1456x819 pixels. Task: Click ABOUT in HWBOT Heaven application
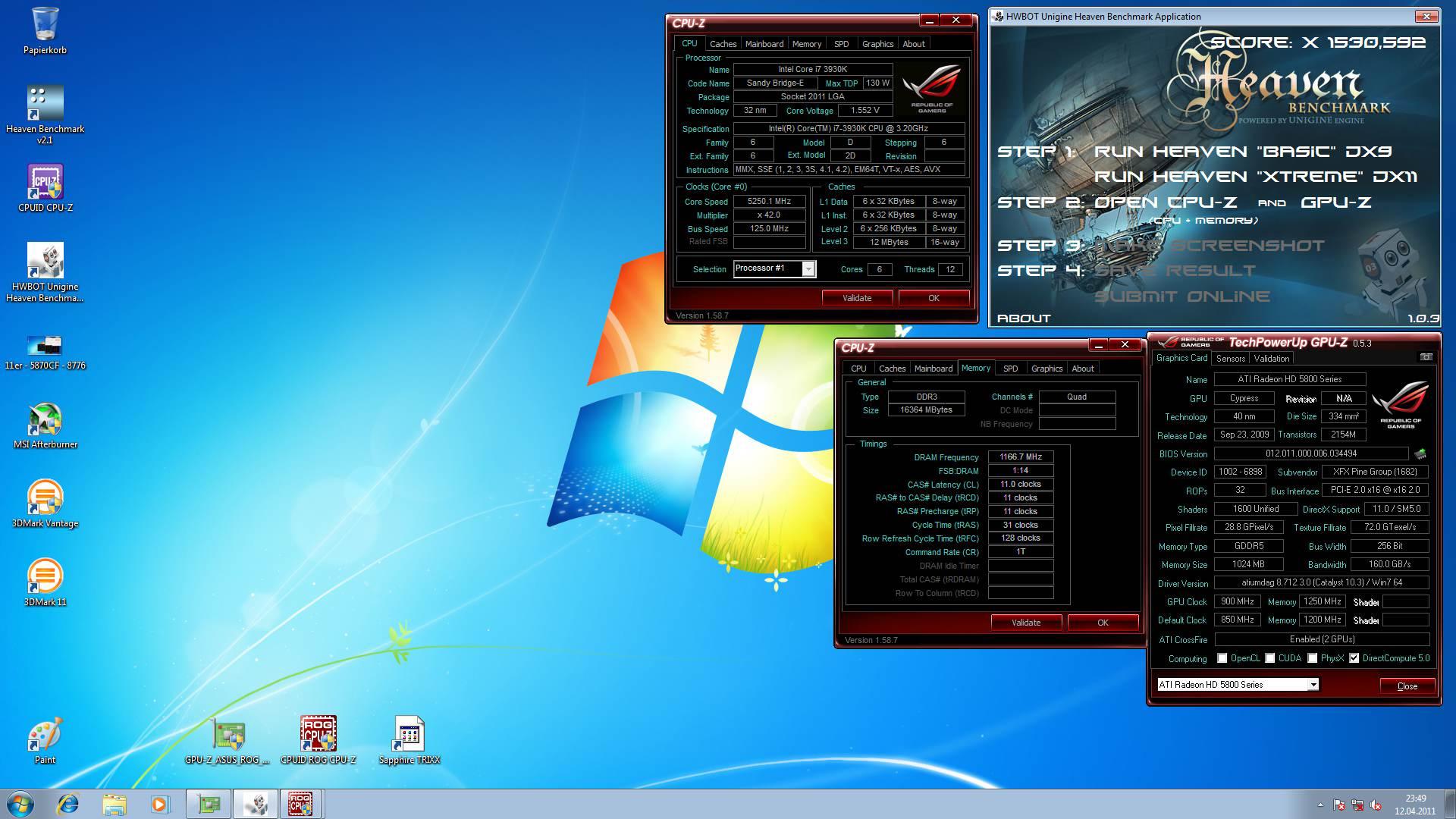pos(1024,318)
